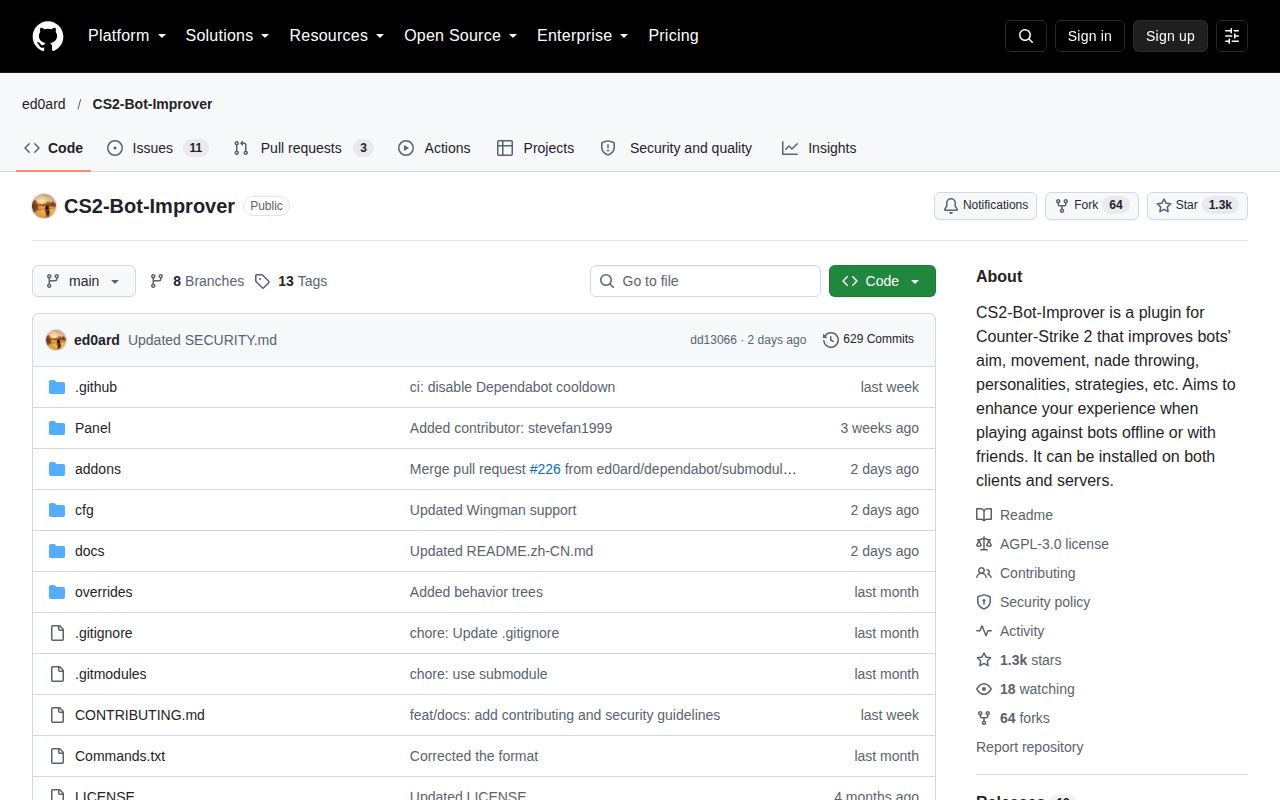Image resolution: width=1280 pixels, height=800 pixels.
Task: Click the addons folder icon
Action: [57, 469]
